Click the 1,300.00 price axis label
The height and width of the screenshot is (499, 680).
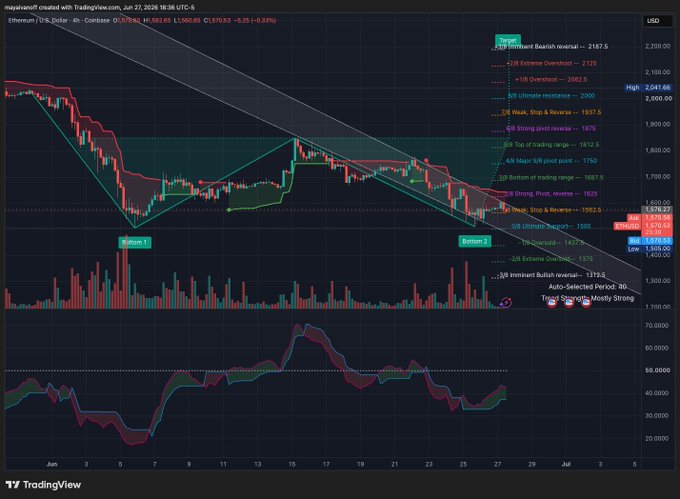(658, 281)
